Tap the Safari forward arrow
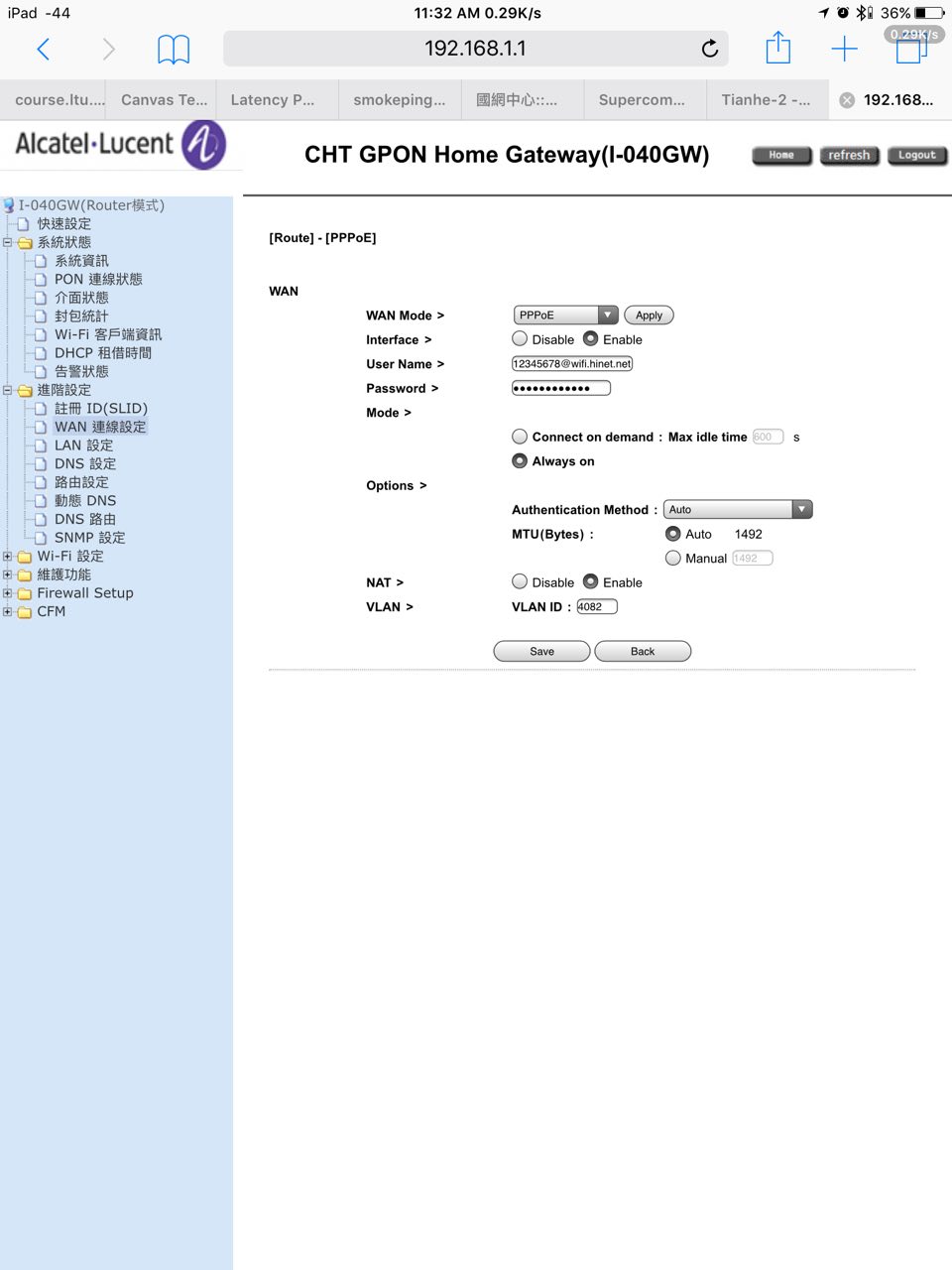Screen dimensions: 952x1270 click(109, 49)
